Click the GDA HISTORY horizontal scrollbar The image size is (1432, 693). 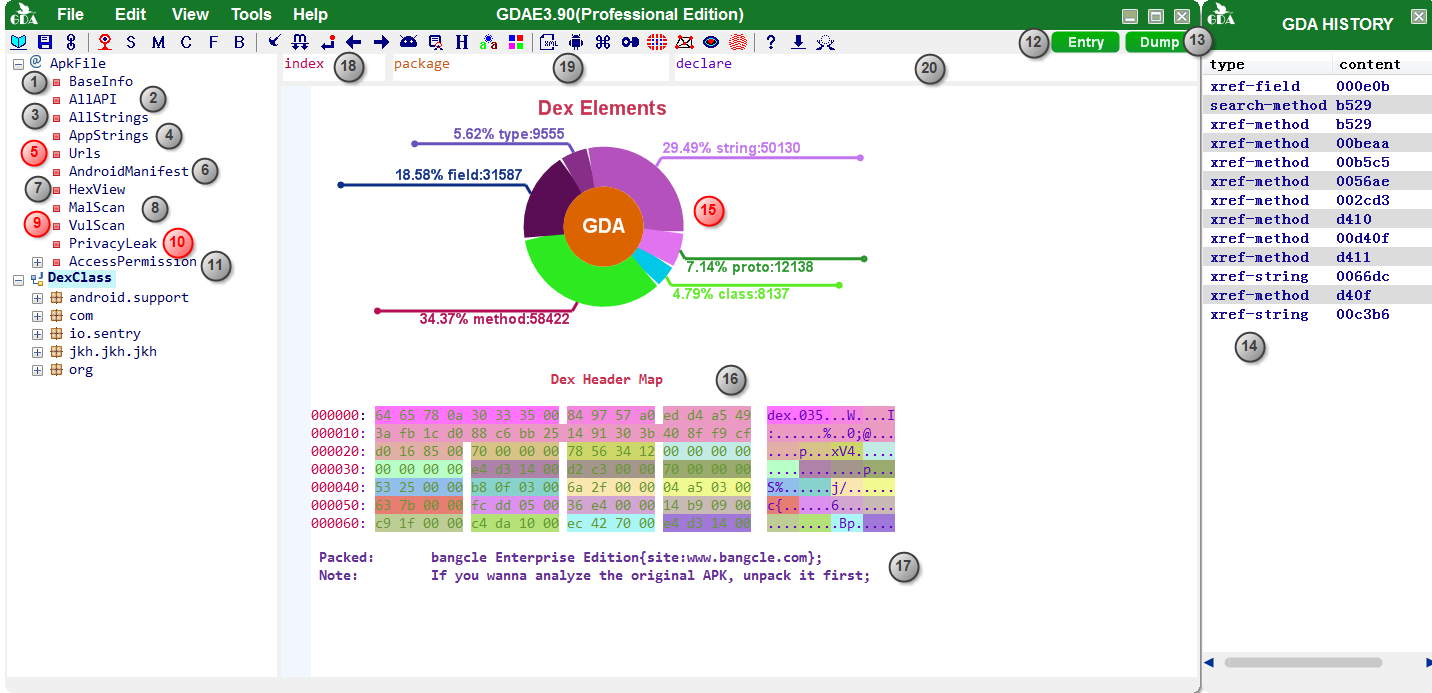(1302, 662)
